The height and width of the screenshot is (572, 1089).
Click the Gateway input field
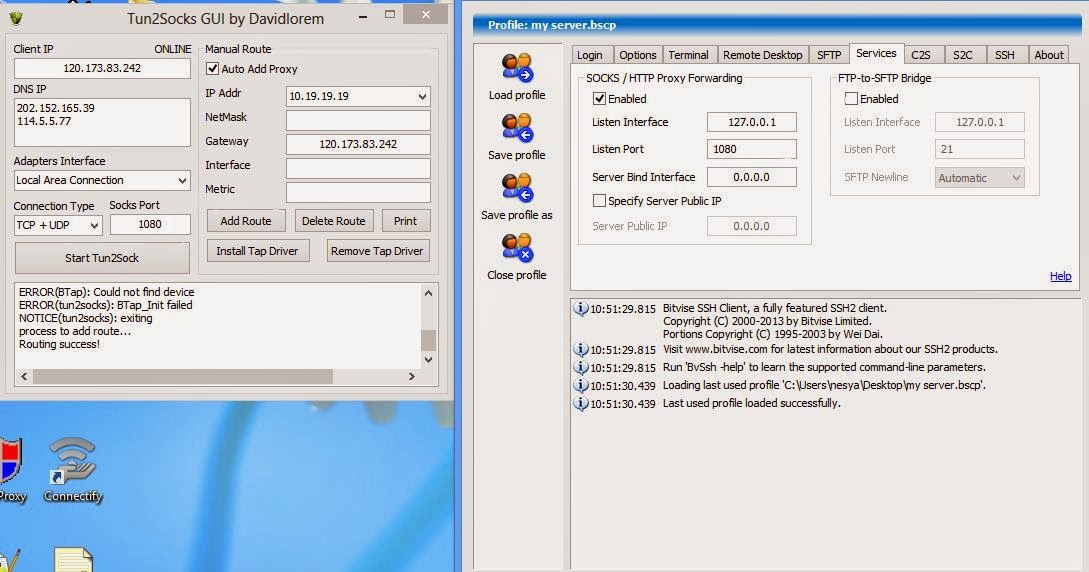[x=358, y=144]
